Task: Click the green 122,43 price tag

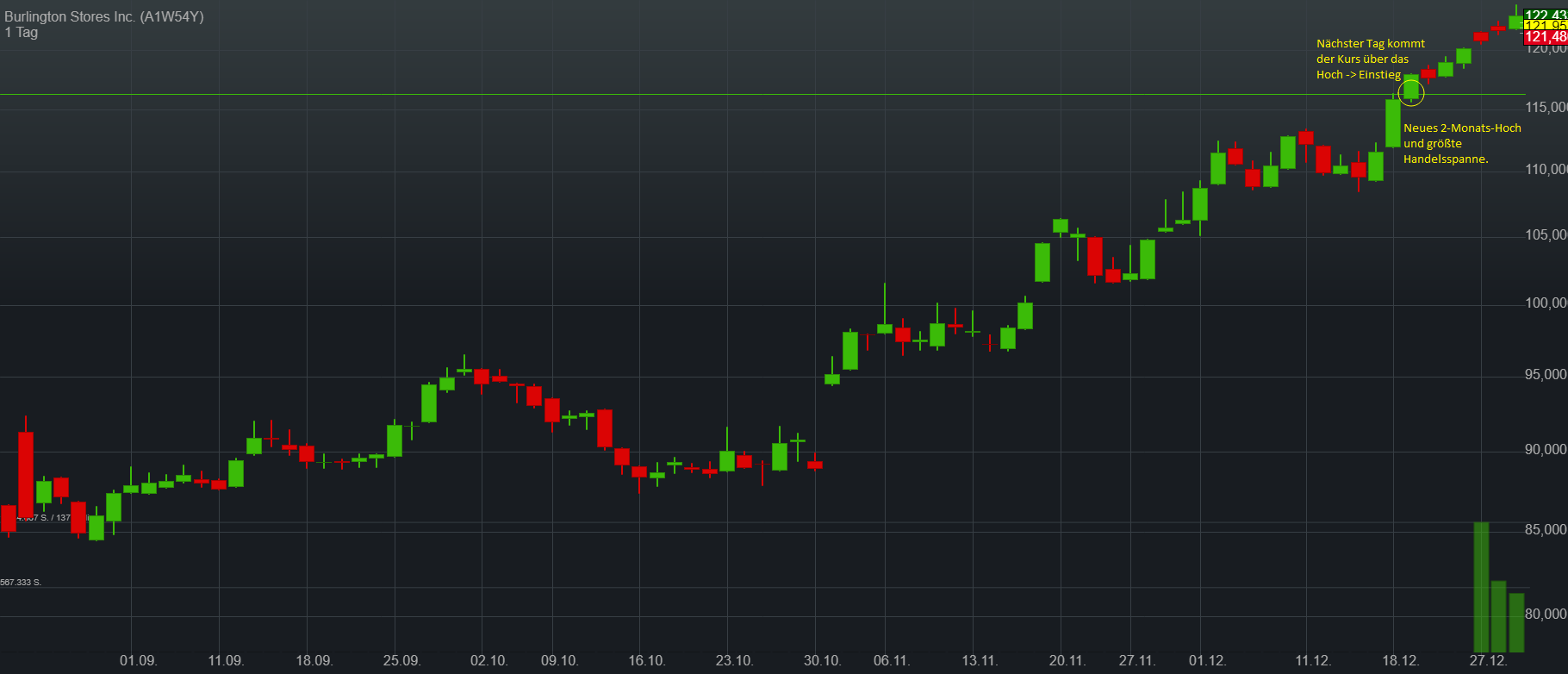Action: click(x=1545, y=15)
